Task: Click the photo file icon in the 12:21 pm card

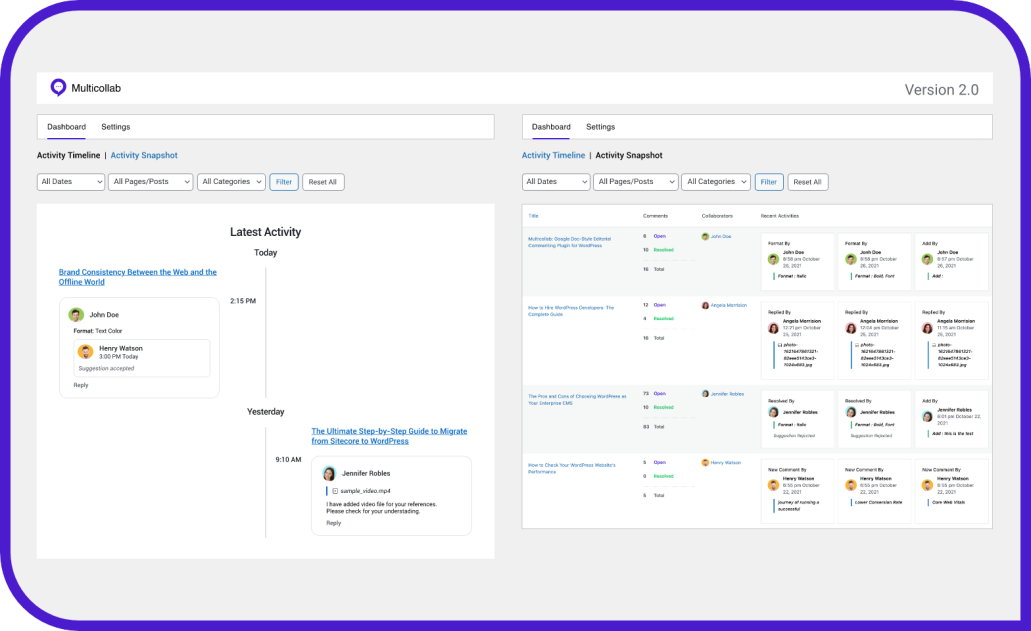Action: click(x=780, y=344)
